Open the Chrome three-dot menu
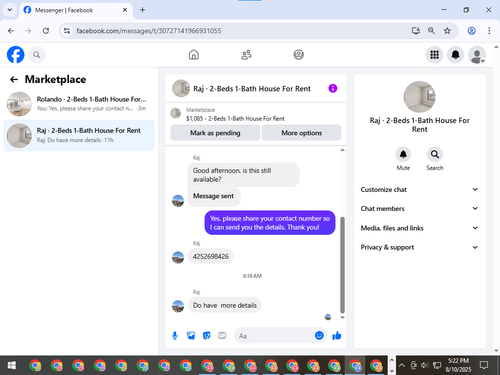 [x=489, y=31]
